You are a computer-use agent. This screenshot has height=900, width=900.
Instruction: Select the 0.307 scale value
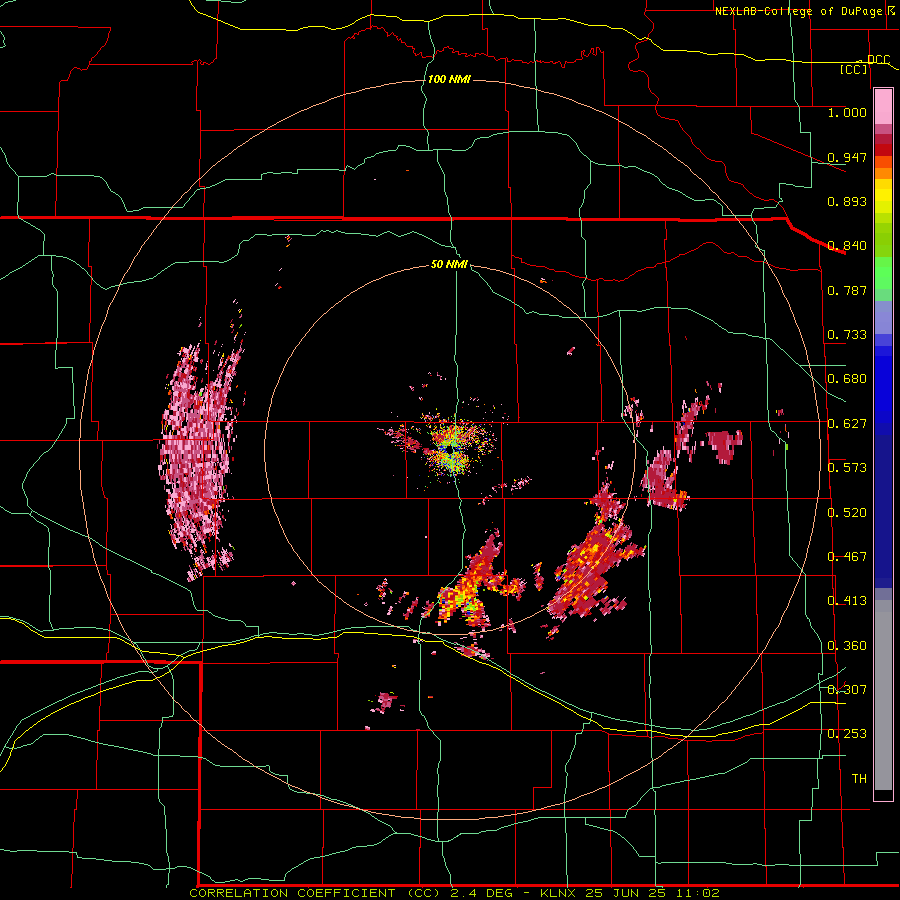click(x=847, y=690)
